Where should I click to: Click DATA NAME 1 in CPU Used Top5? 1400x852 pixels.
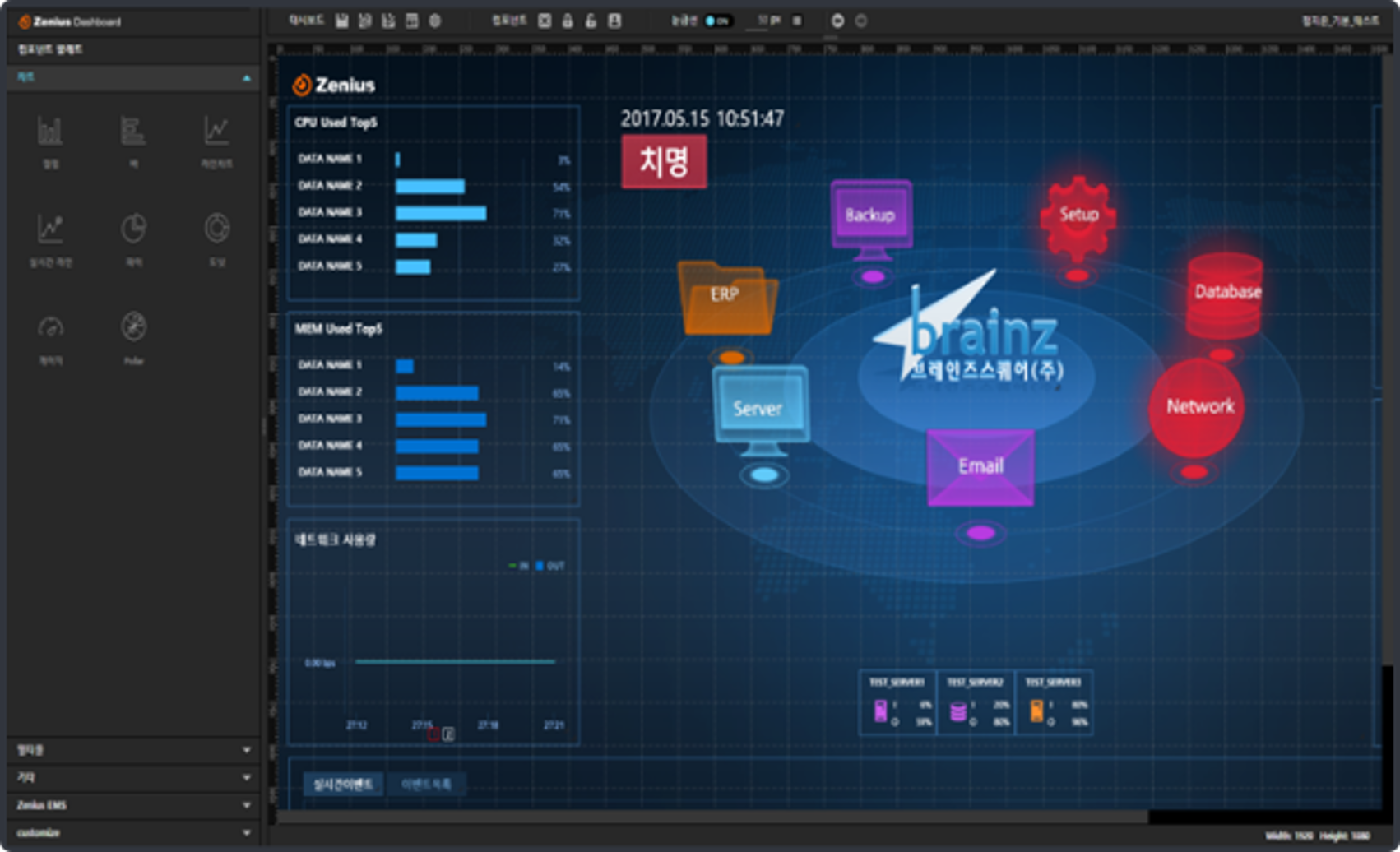pos(330,159)
